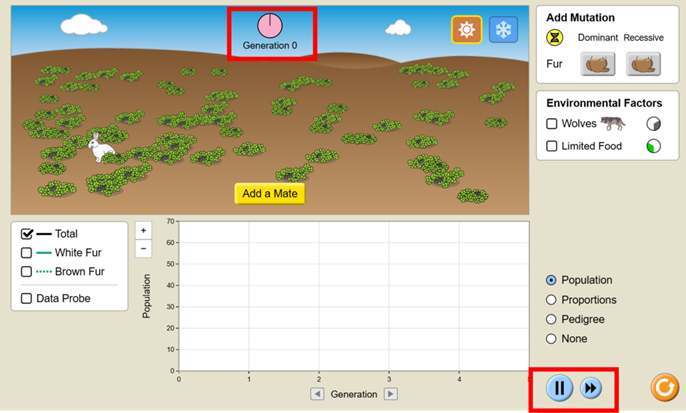Enable the Wolves environmental factor
The image size is (686, 413).
pyautogui.click(x=552, y=124)
